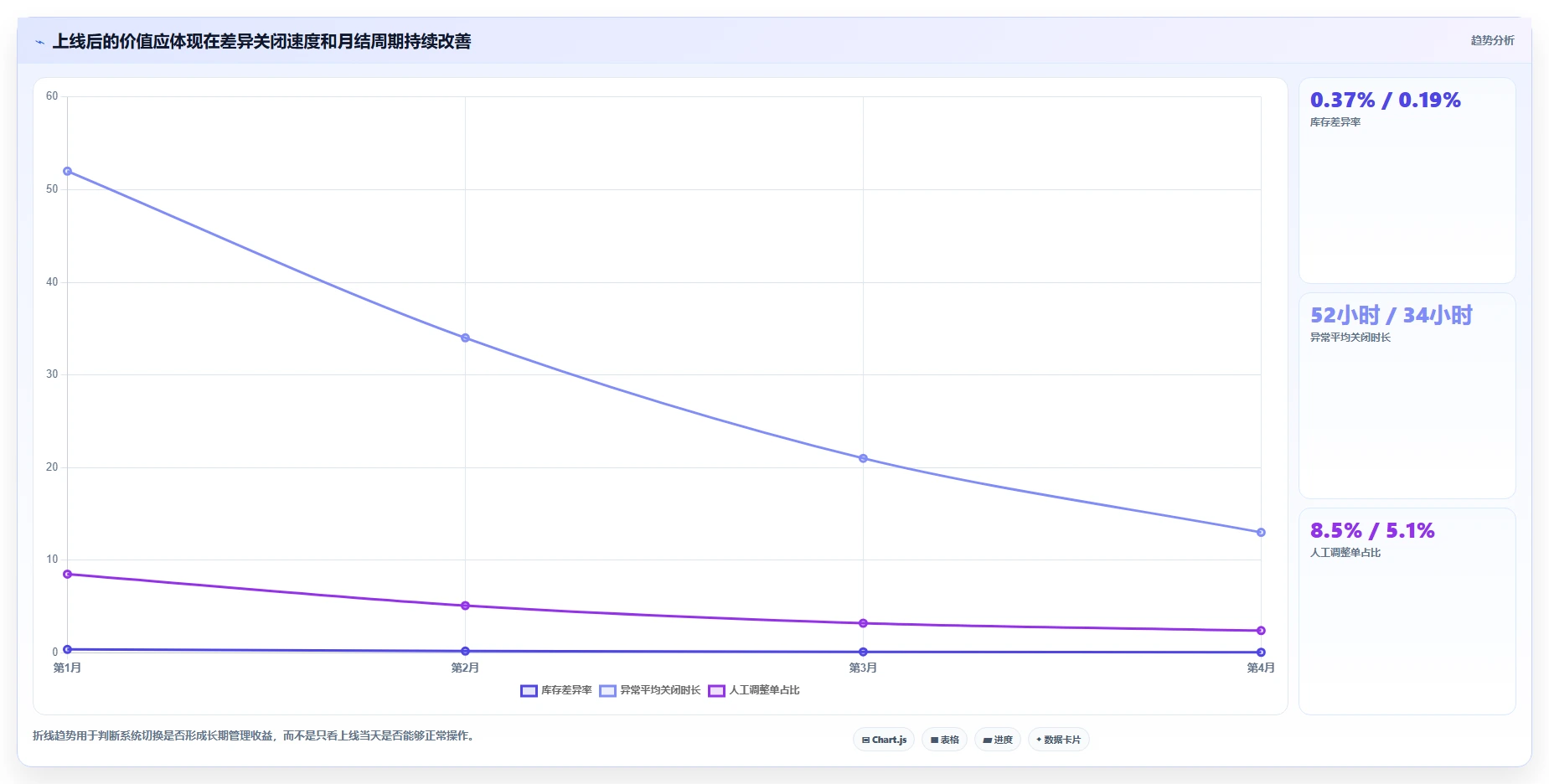
Task: Click the y-axis label 30
Action: 52,374
